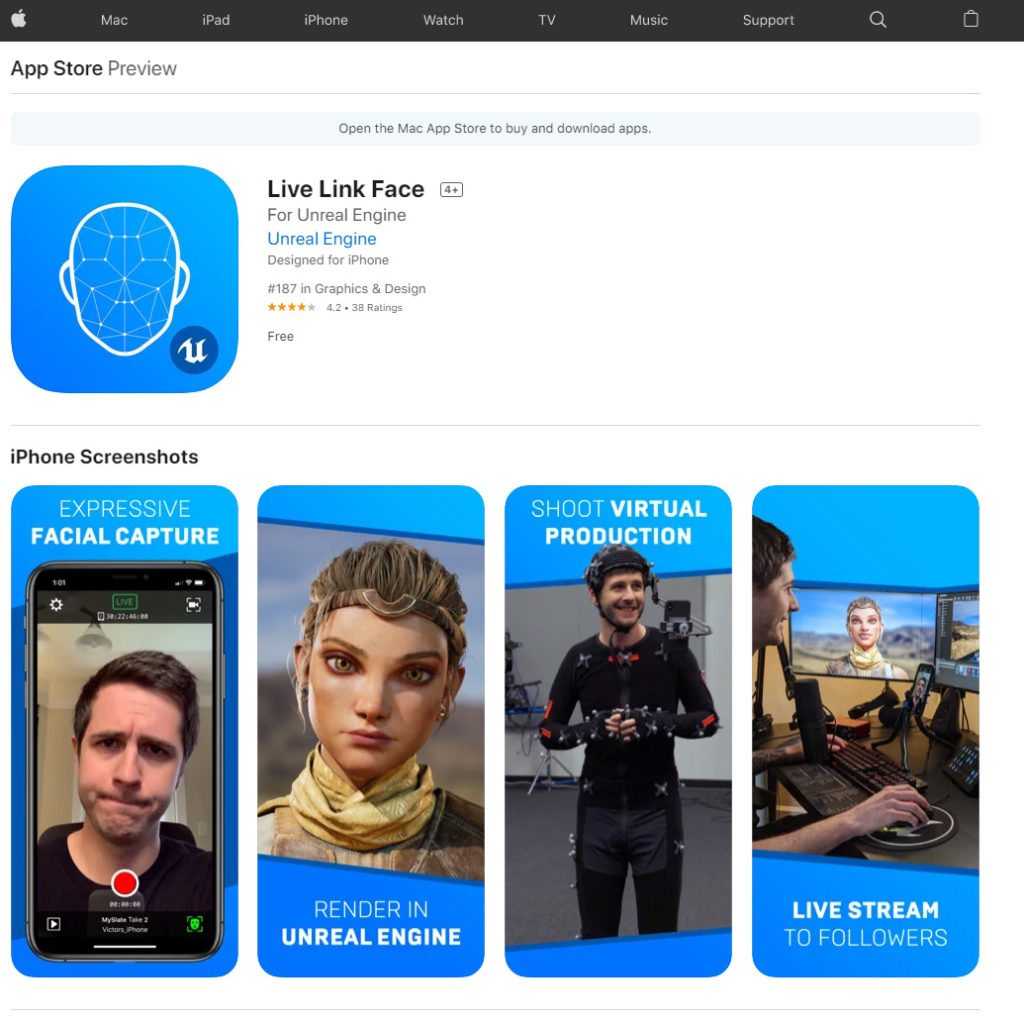The height and width of the screenshot is (1024, 1024).
Task: Open the Watch section
Action: coord(442,20)
